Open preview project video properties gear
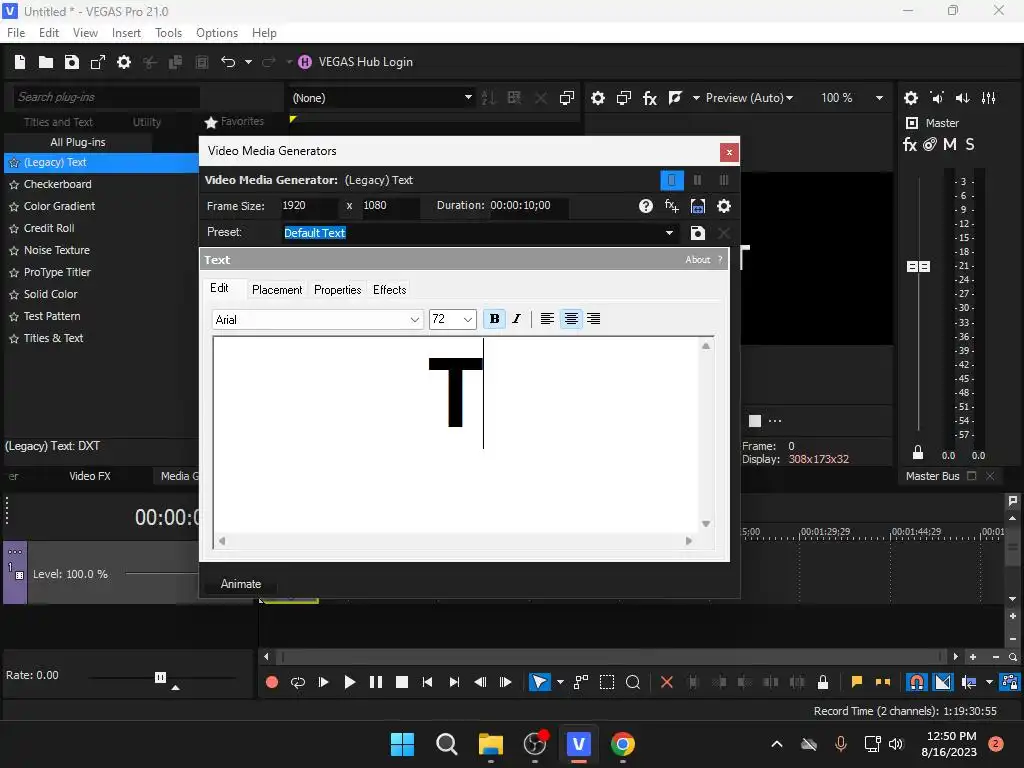The width and height of the screenshot is (1024, 768). pyautogui.click(x=598, y=98)
